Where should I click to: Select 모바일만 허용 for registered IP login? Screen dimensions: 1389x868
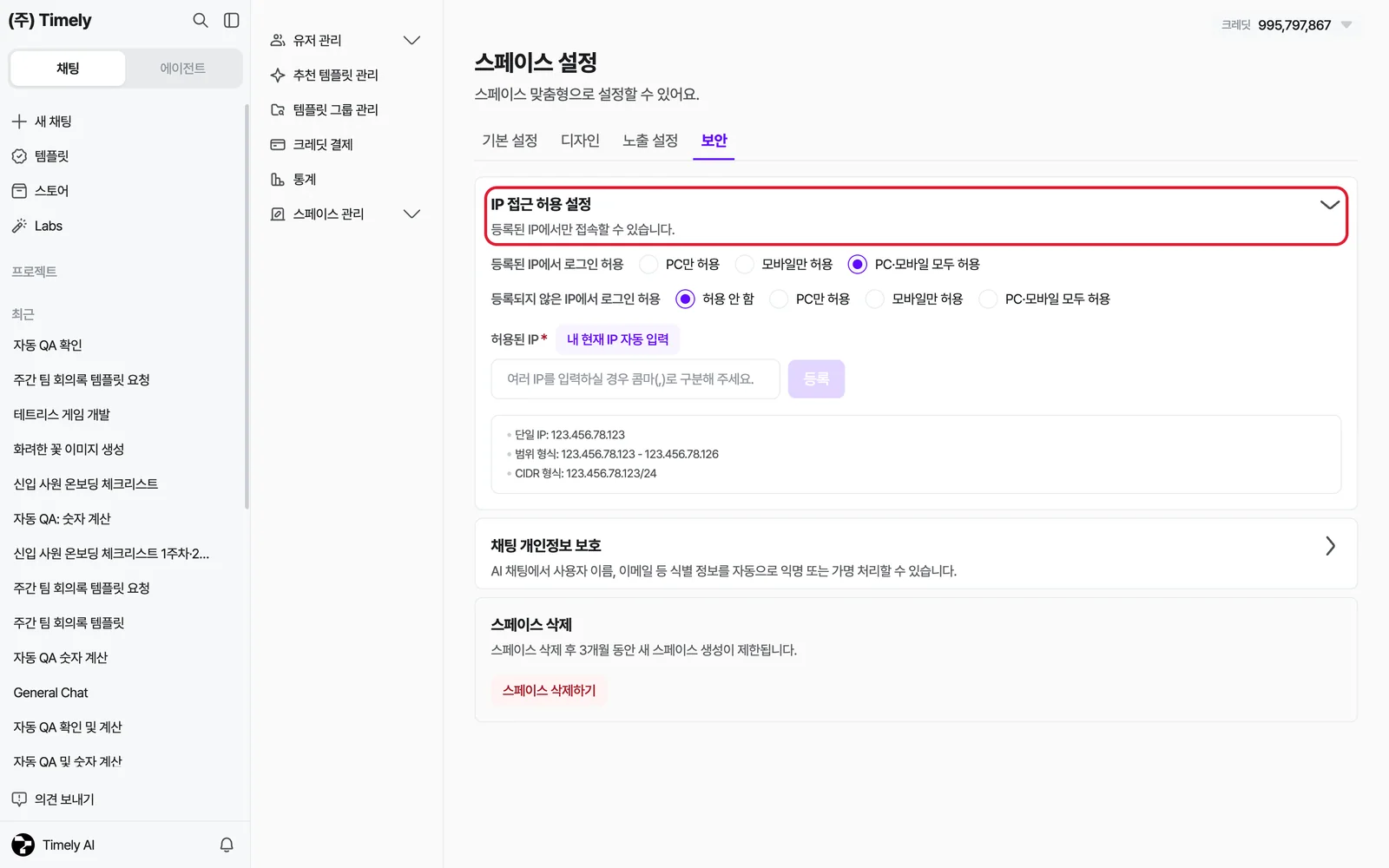745,264
